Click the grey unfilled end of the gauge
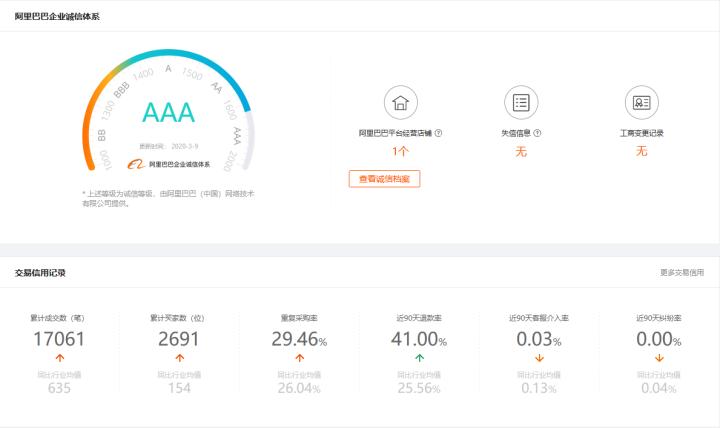 coord(249,140)
